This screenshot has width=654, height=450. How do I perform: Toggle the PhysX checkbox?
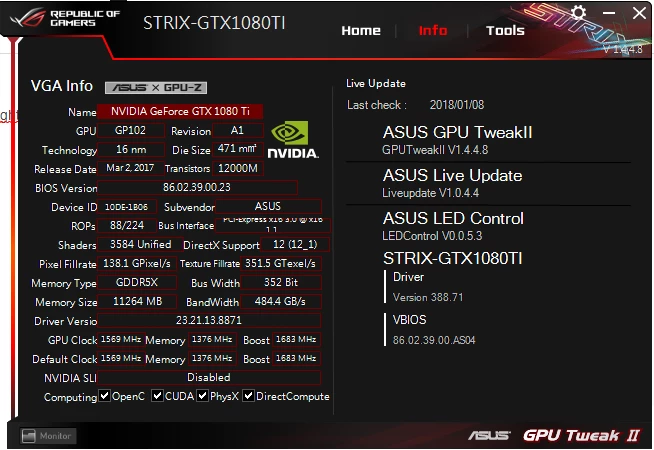coord(202,395)
